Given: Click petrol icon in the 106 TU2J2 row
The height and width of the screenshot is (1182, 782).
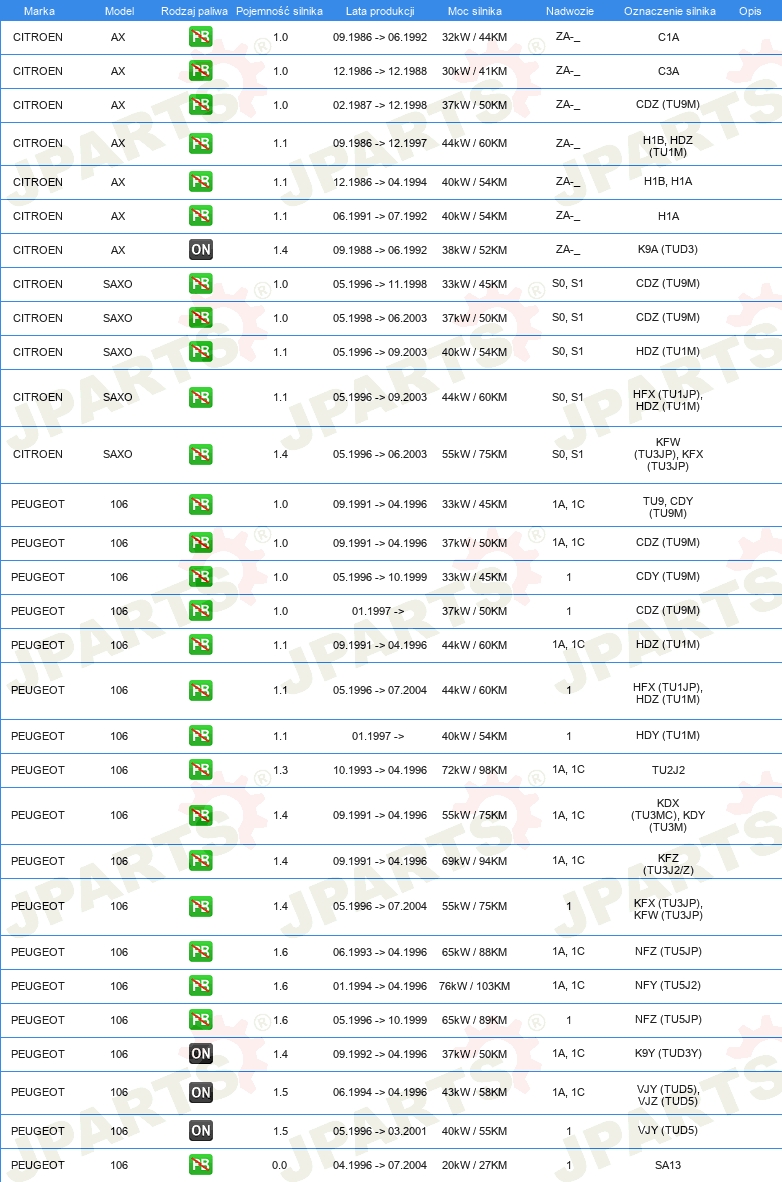Looking at the screenshot, I should (x=201, y=770).
